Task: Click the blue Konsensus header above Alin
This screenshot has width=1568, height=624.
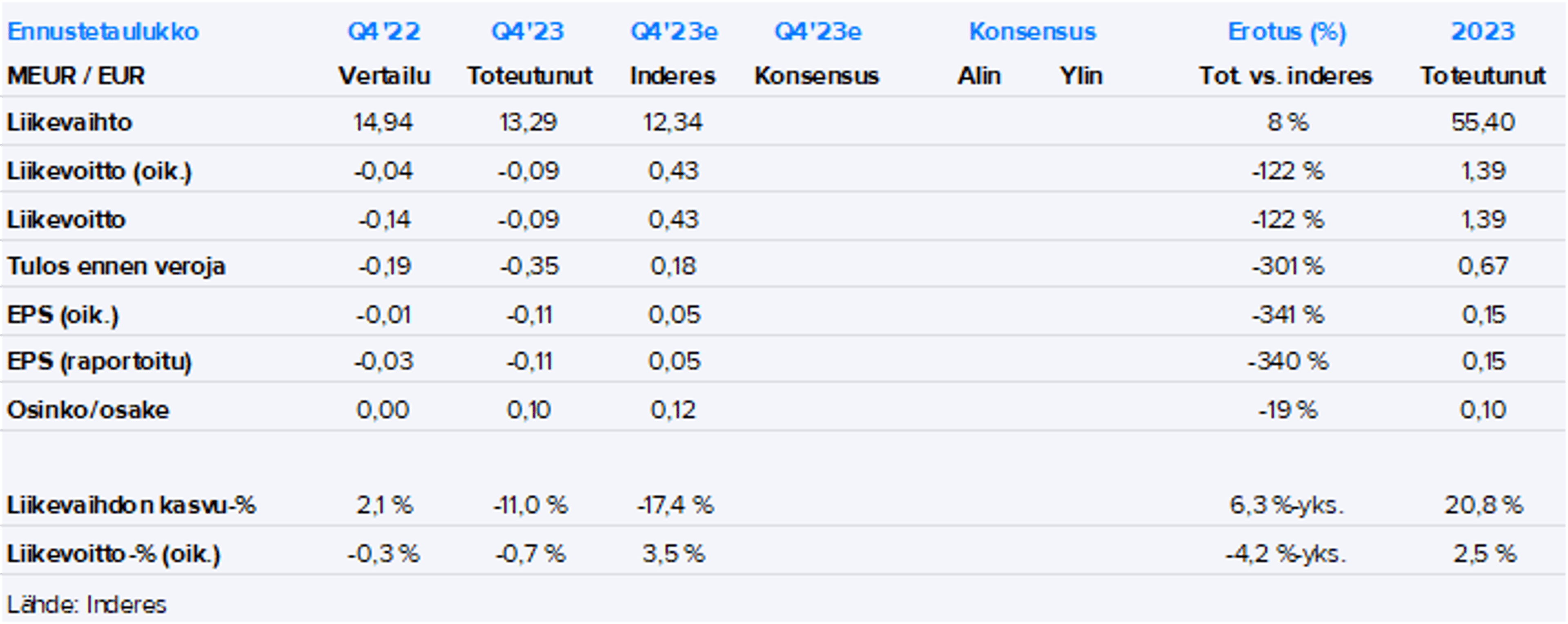Action: point(1032,32)
